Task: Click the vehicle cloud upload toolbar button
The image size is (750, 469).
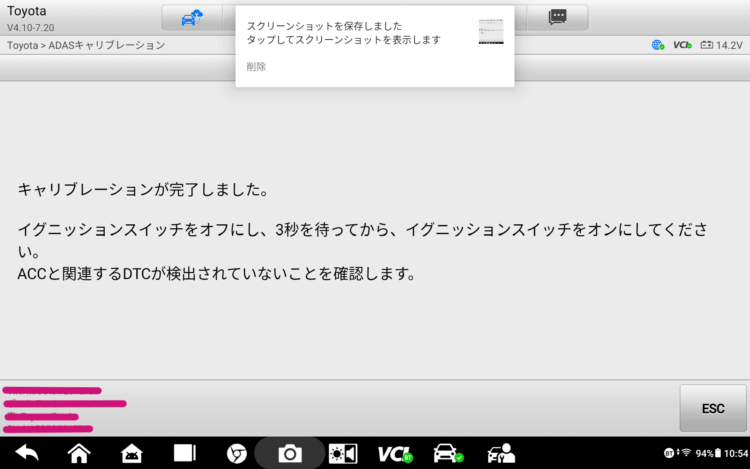Action: tap(190, 18)
